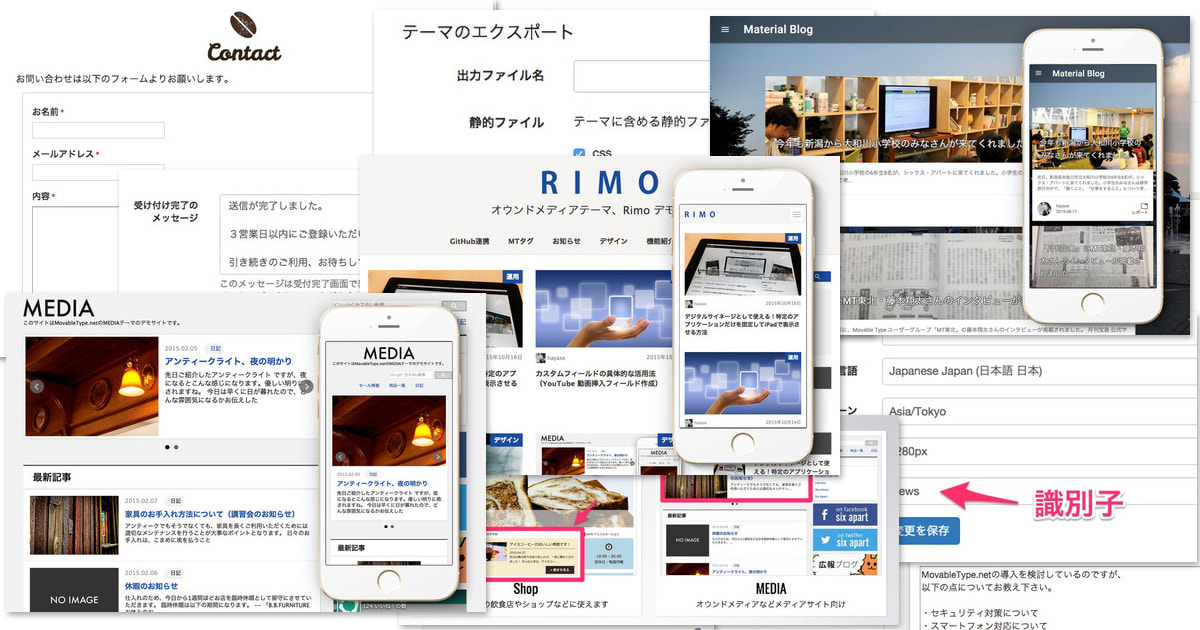Click the 日記 tag beside 2015.02.07

coord(175,501)
